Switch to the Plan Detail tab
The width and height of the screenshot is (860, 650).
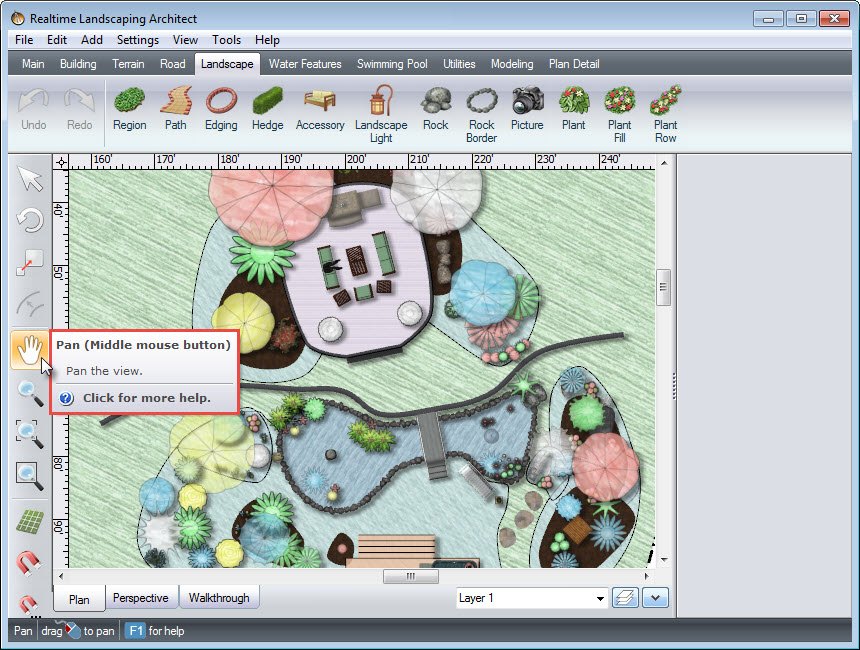pyautogui.click(x=574, y=64)
